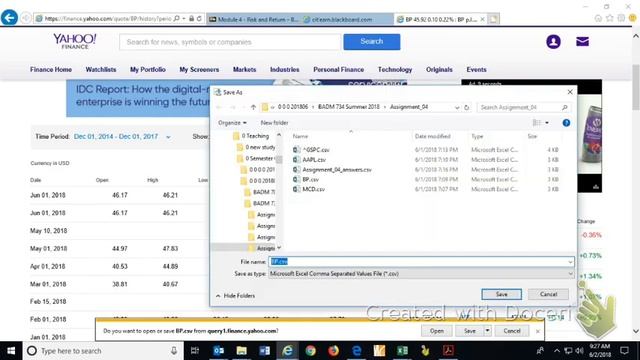
Task: Open the browser Home icon
Action: tap(598, 18)
